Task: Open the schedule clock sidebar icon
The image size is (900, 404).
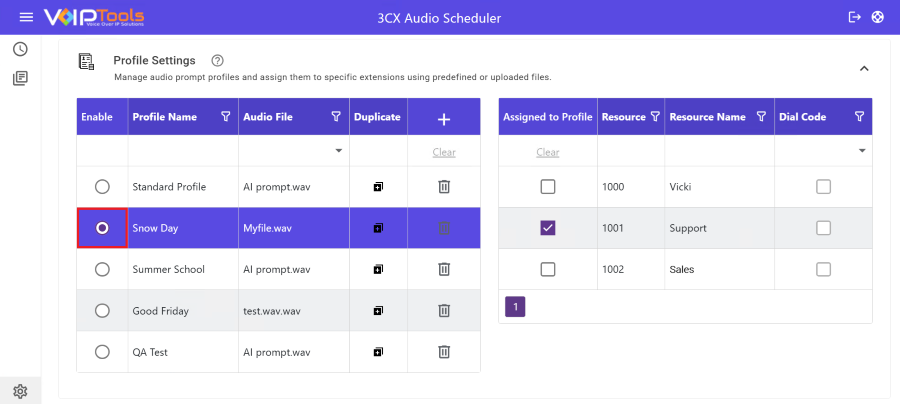Action: point(20,49)
